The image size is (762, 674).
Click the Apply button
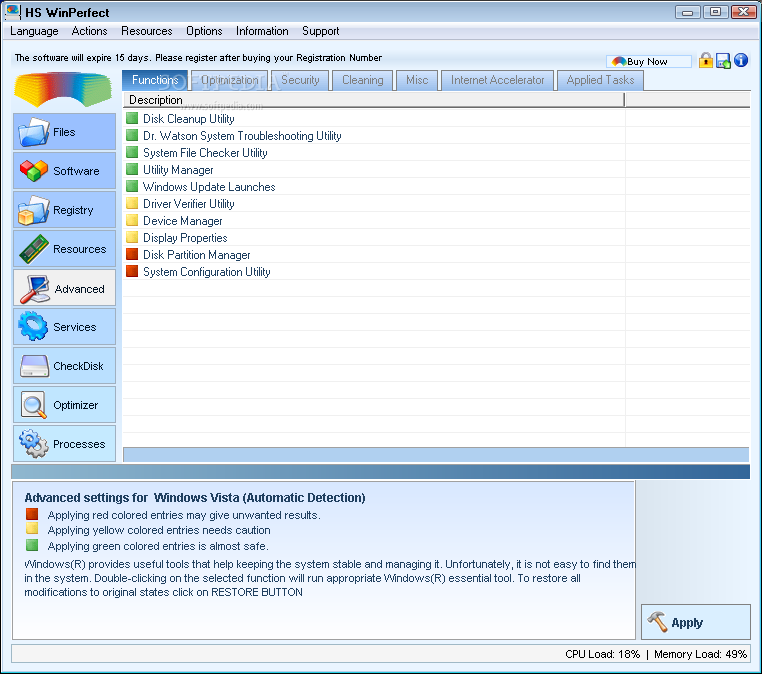tap(695, 622)
